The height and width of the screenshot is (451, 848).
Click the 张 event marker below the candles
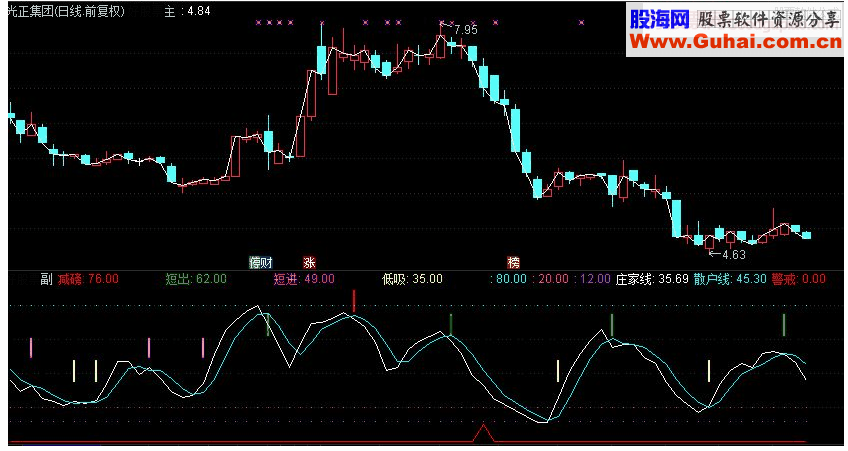(309, 263)
